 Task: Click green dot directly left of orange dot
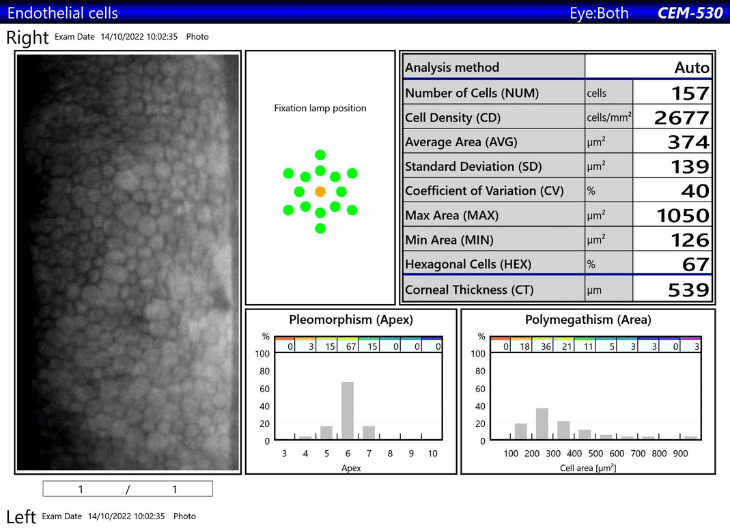coord(299,191)
